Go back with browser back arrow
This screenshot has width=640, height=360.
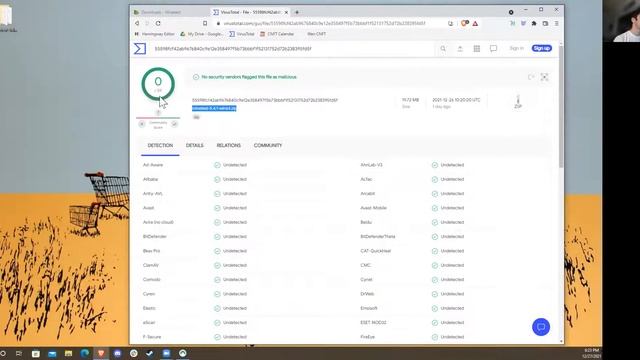(137, 23)
